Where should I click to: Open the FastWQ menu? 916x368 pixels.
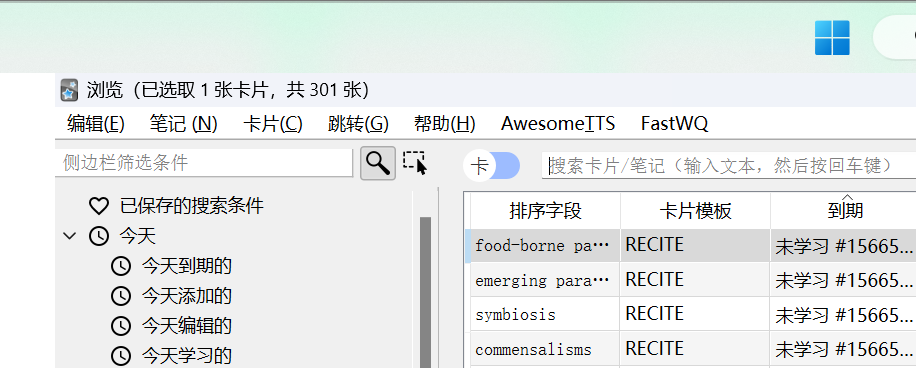click(x=674, y=124)
